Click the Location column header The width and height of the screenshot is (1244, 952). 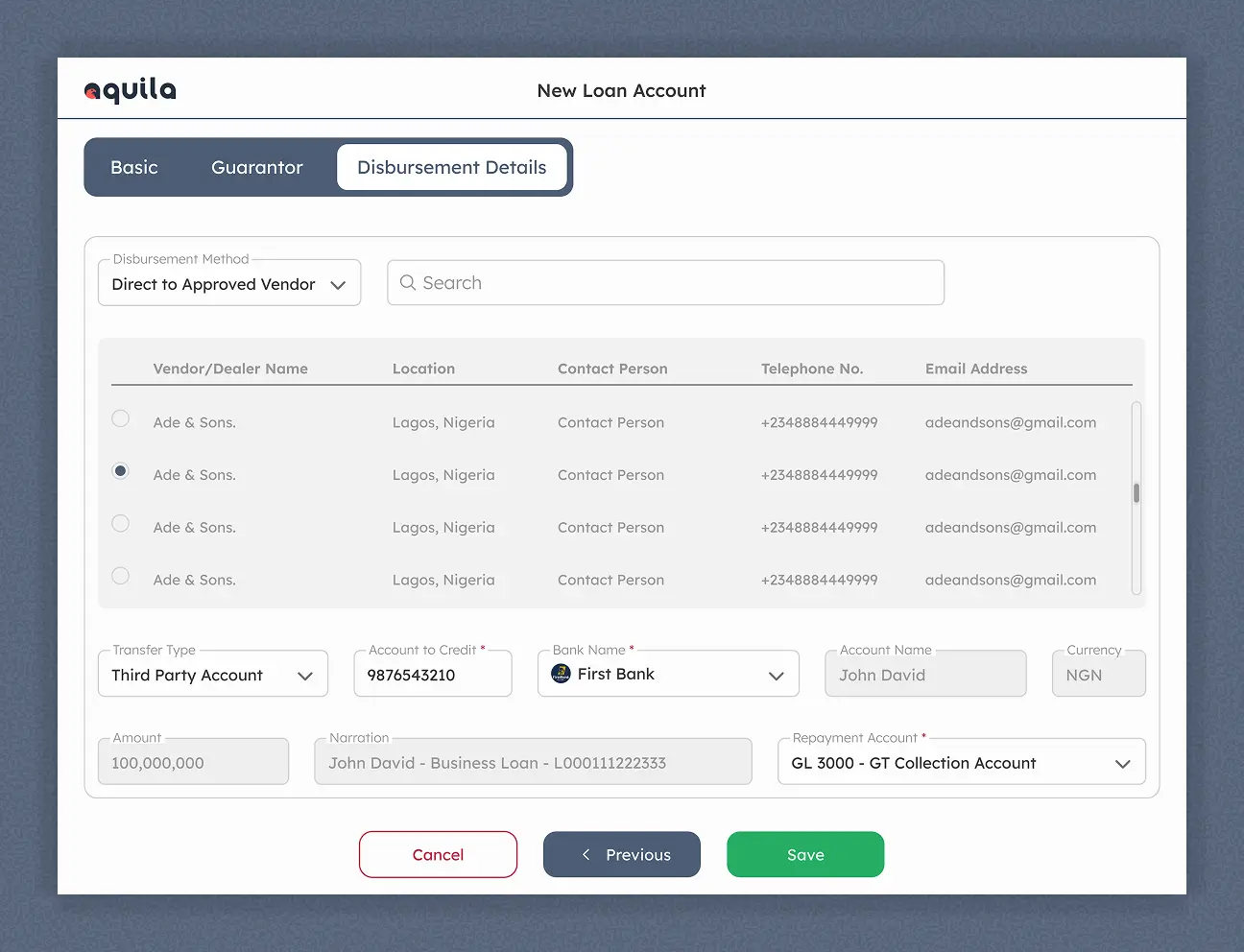[423, 369]
